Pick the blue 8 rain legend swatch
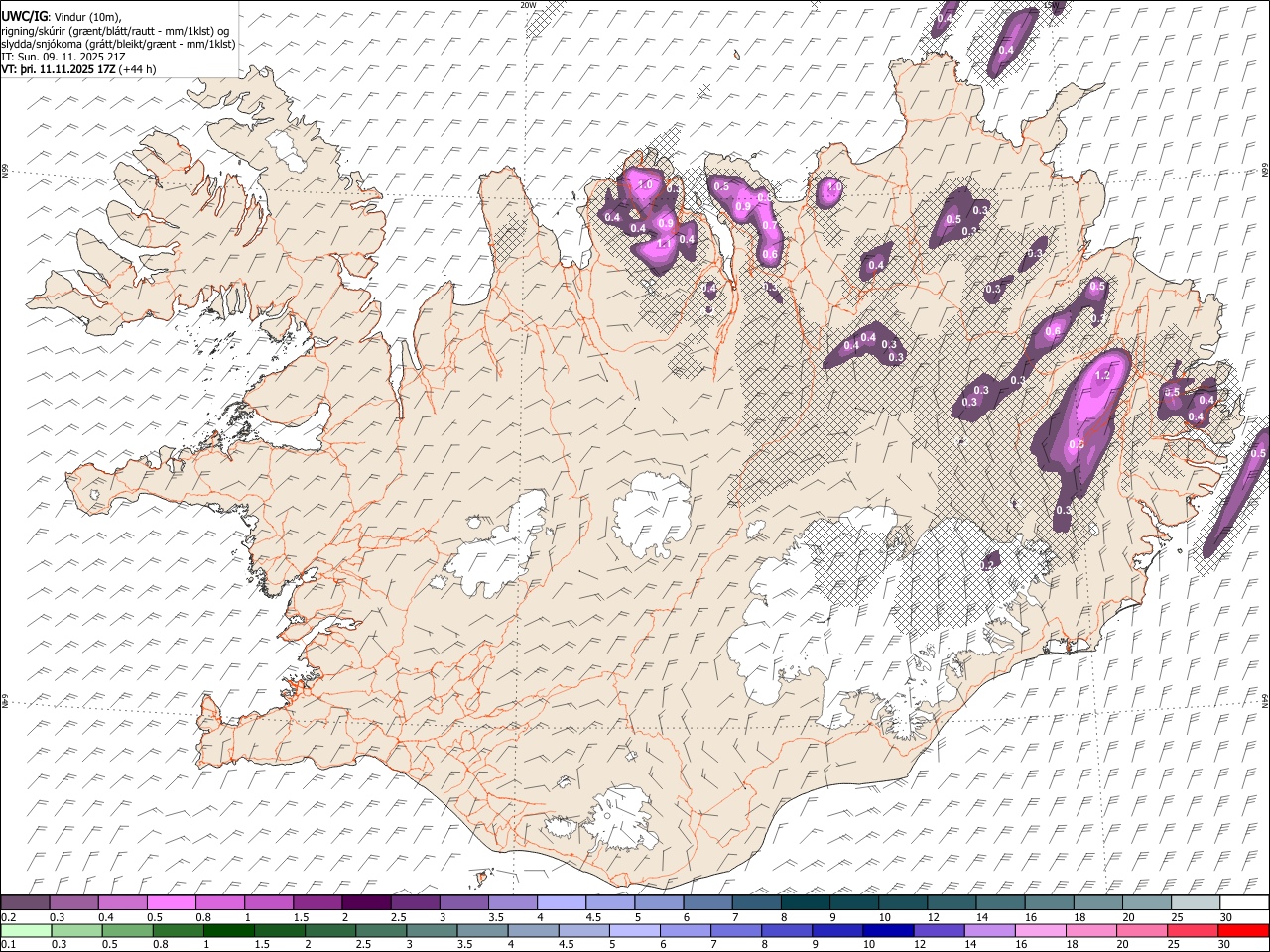 coord(787,930)
